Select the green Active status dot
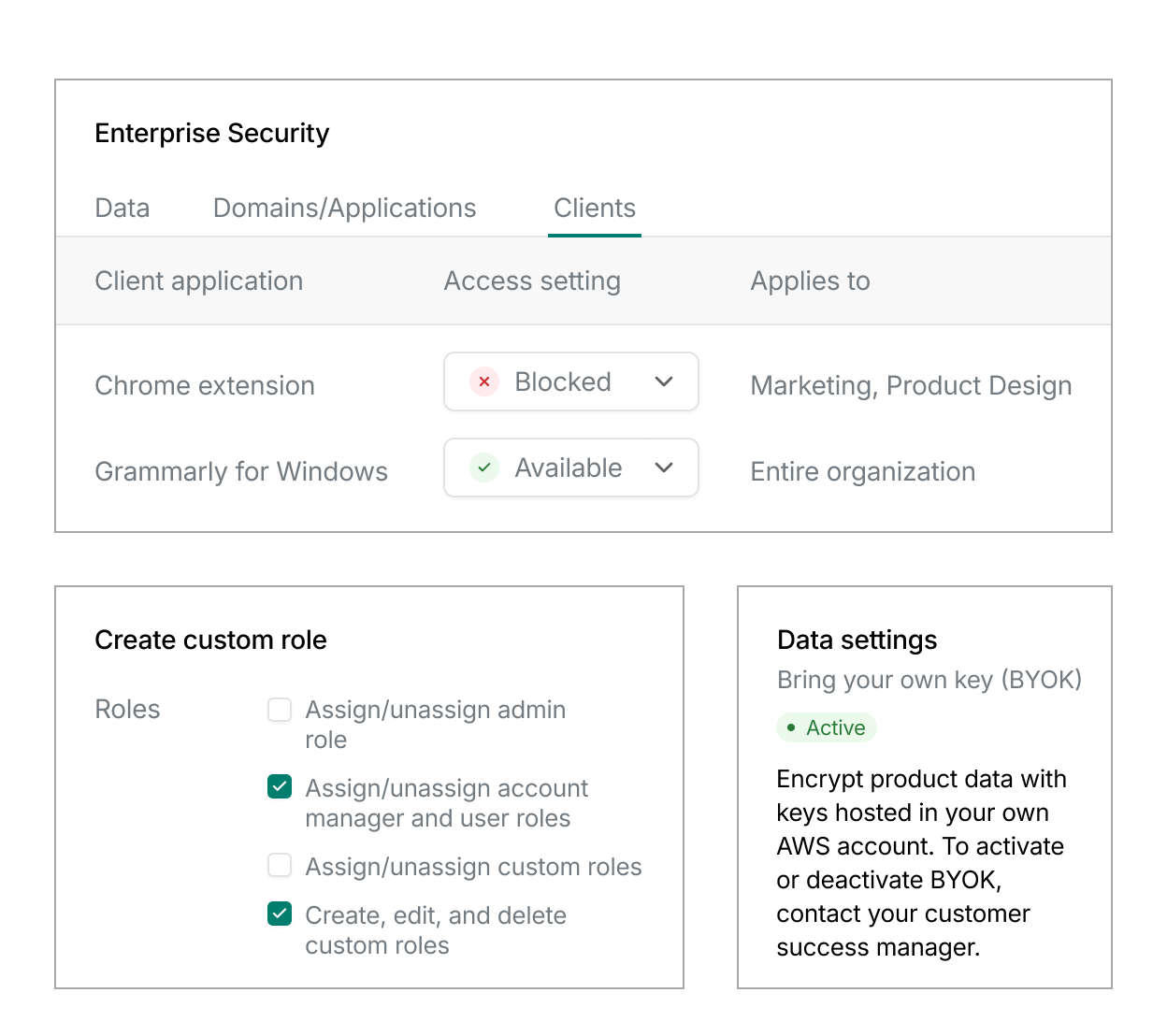 (x=793, y=727)
